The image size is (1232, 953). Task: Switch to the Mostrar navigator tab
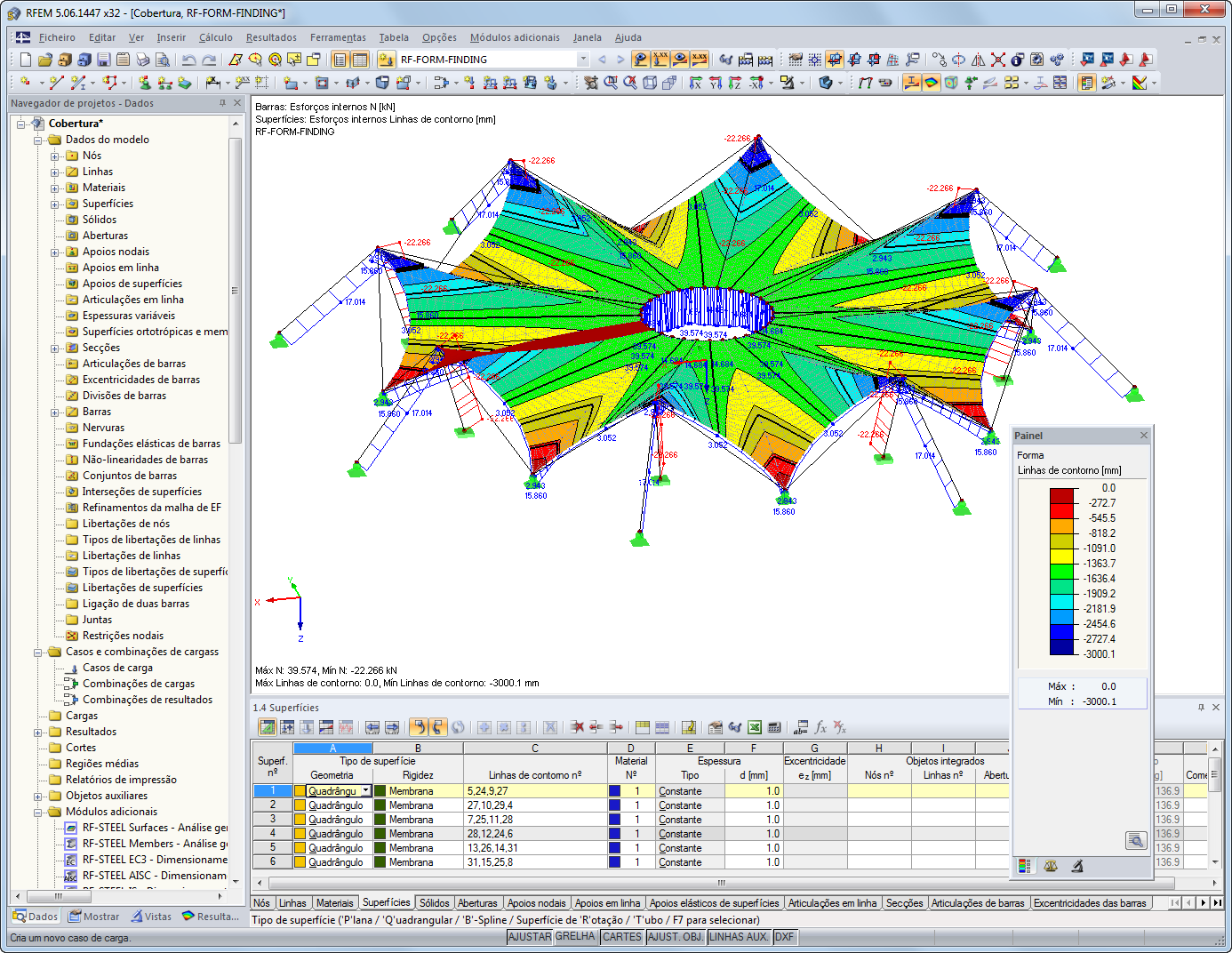94,917
